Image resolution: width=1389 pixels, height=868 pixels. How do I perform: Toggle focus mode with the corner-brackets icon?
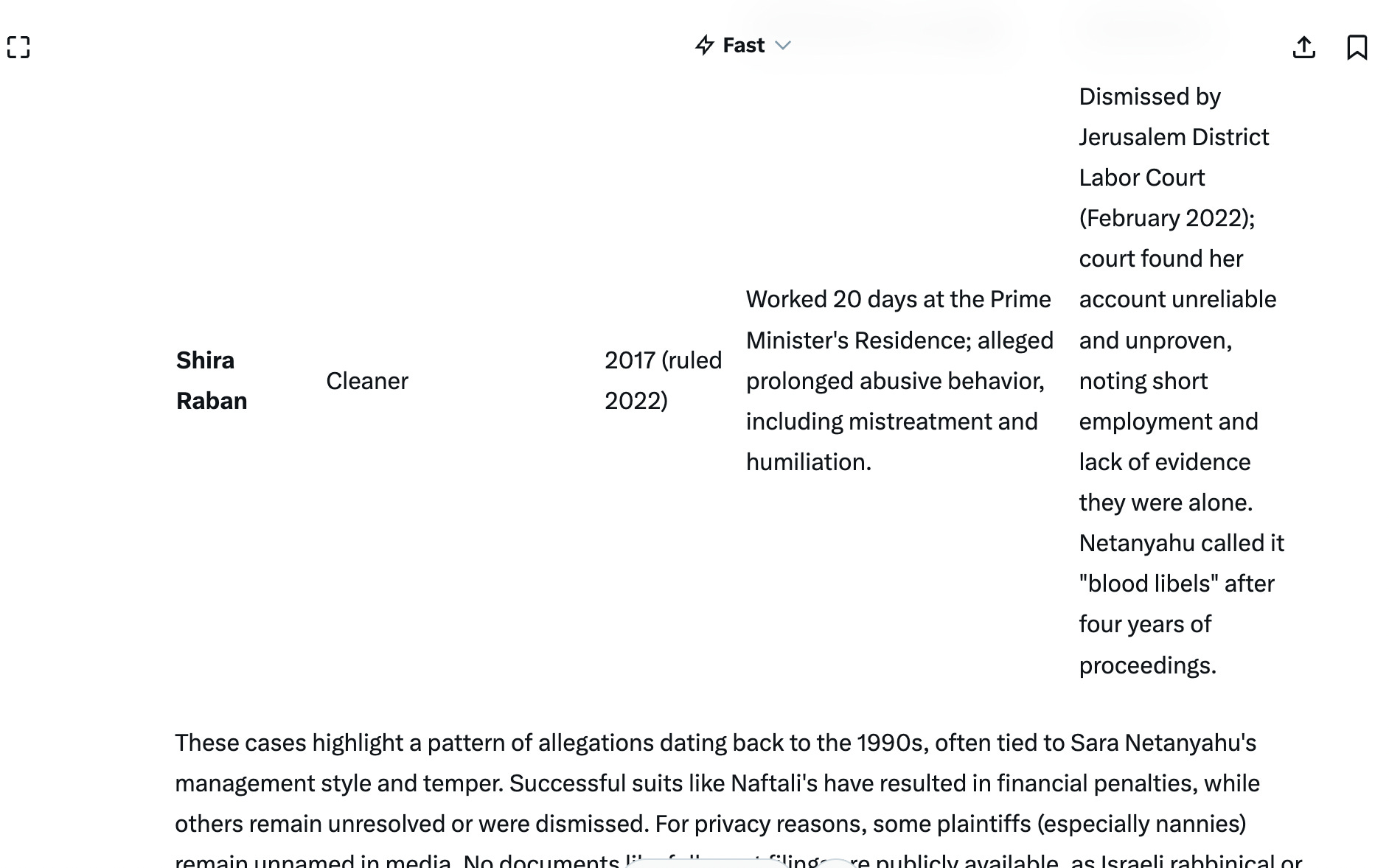point(18,47)
